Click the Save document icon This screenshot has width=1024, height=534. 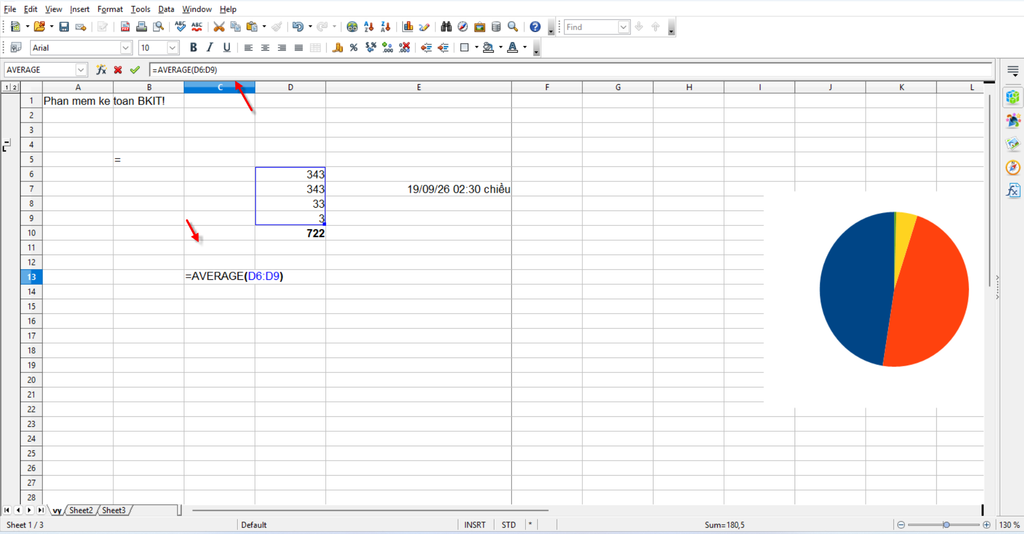[x=64, y=27]
